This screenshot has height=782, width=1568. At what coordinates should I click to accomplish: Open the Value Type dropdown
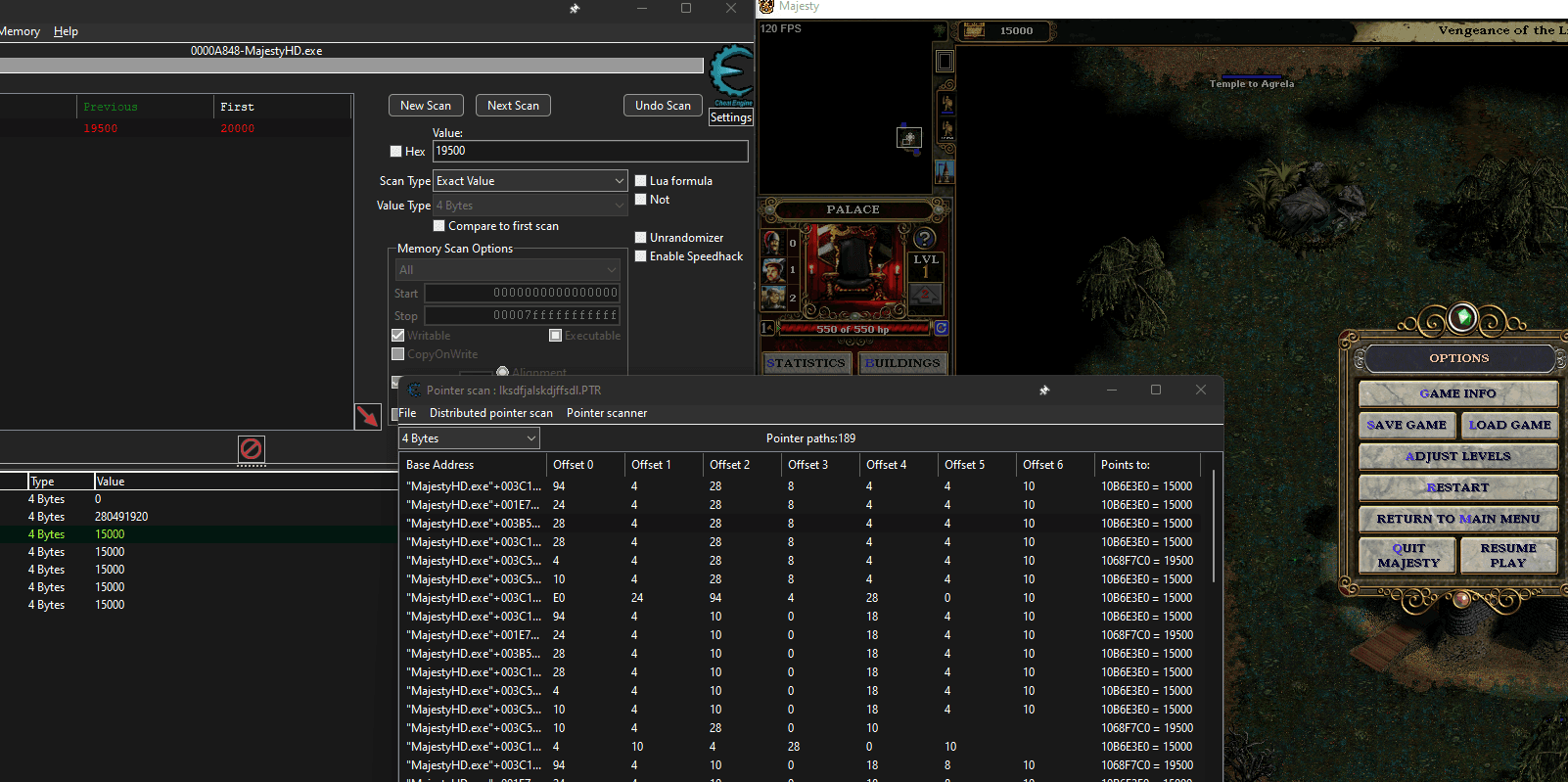(x=530, y=206)
